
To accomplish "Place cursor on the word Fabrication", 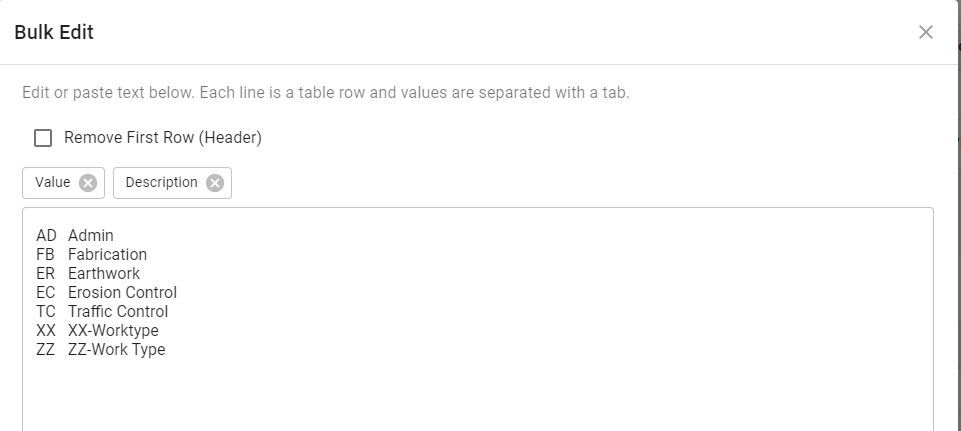I will [107, 255].
